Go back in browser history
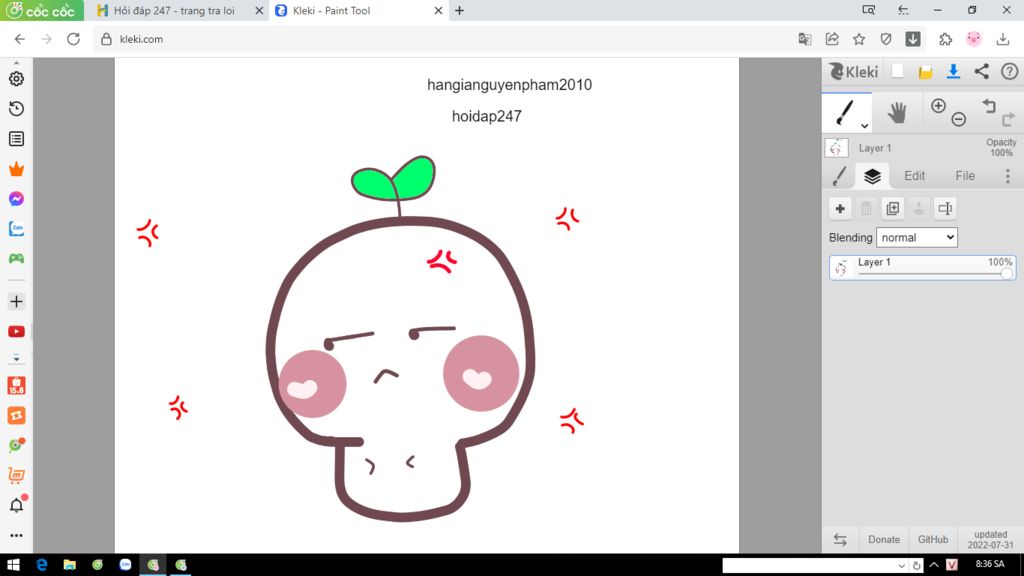Viewport: 1024px width, 576px height. (x=20, y=39)
